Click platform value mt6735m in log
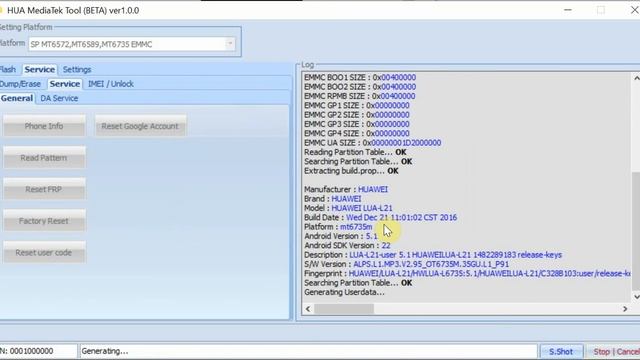Screen dimensions: 640x360 click(x=356, y=227)
